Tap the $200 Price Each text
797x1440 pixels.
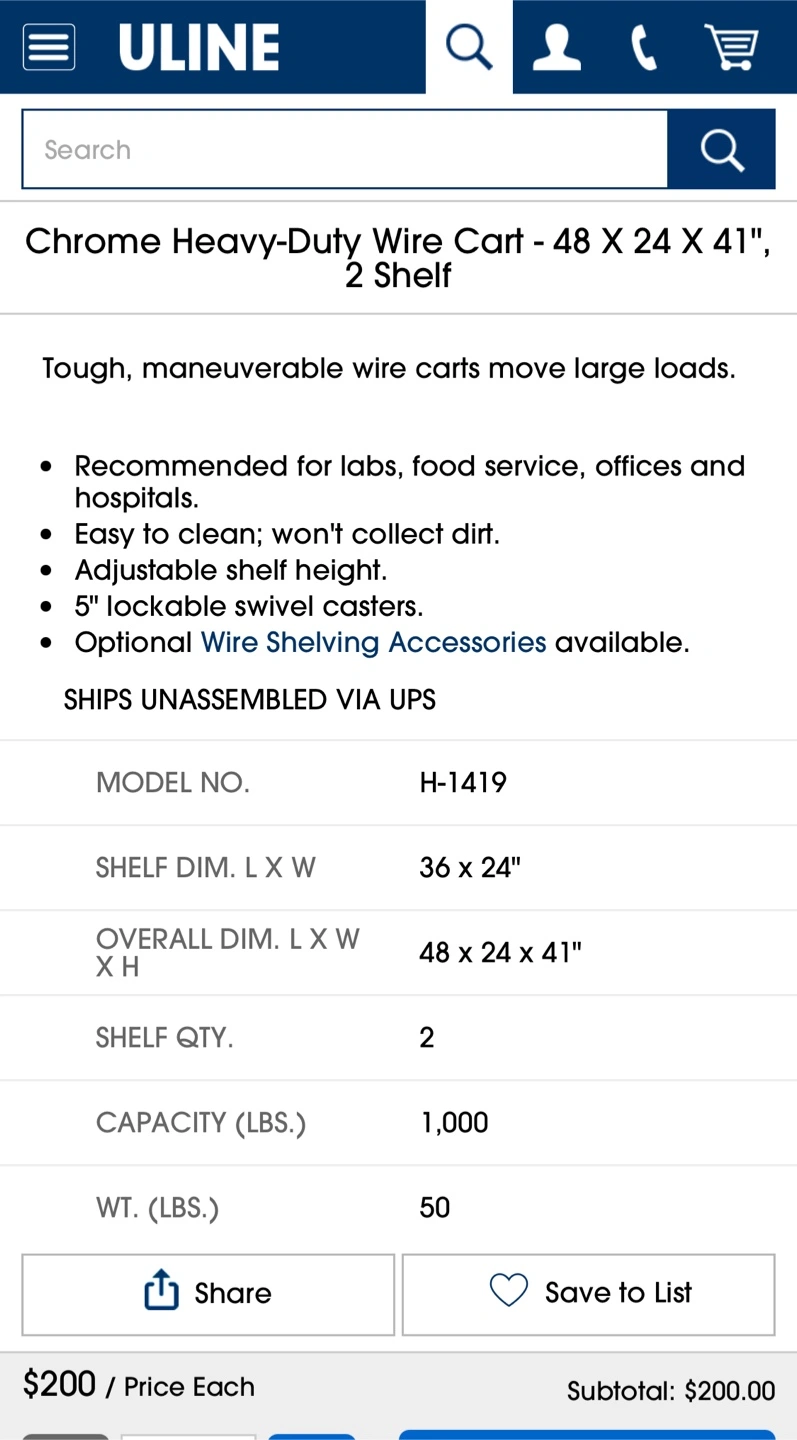click(x=139, y=1385)
